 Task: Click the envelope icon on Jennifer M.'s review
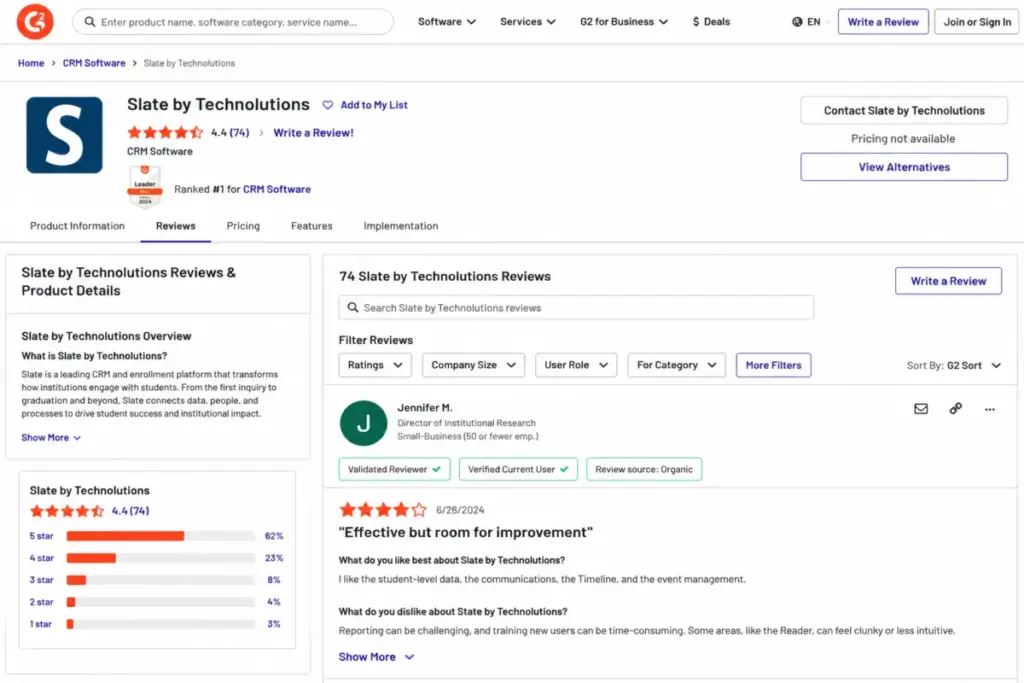click(x=921, y=409)
